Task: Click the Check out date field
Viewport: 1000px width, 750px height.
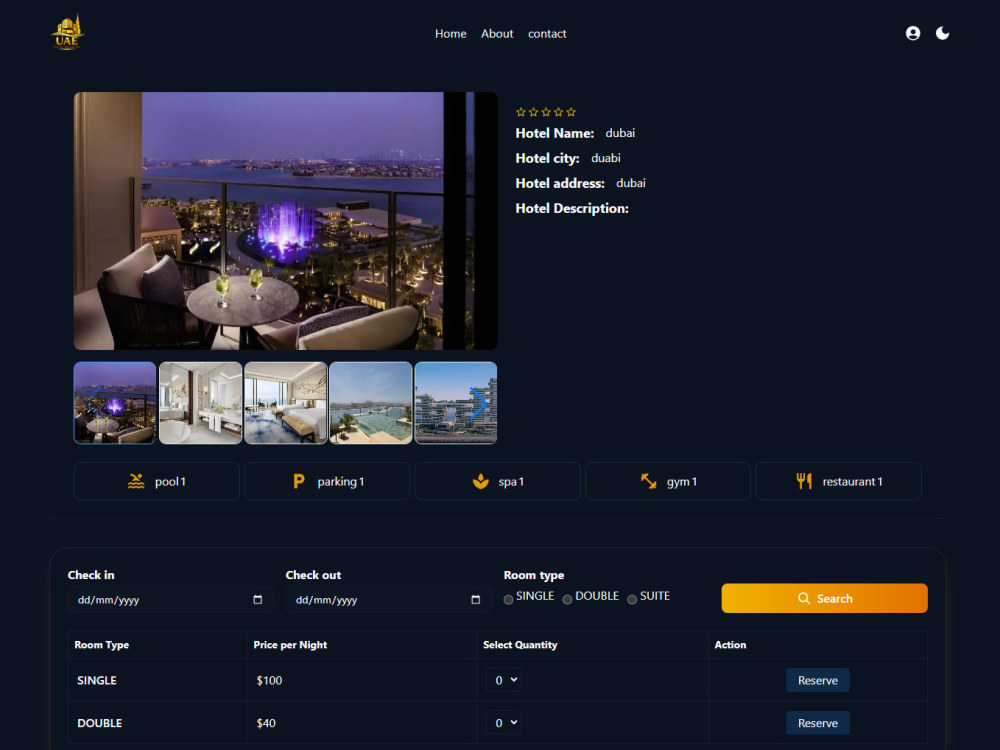Action: [x=388, y=599]
